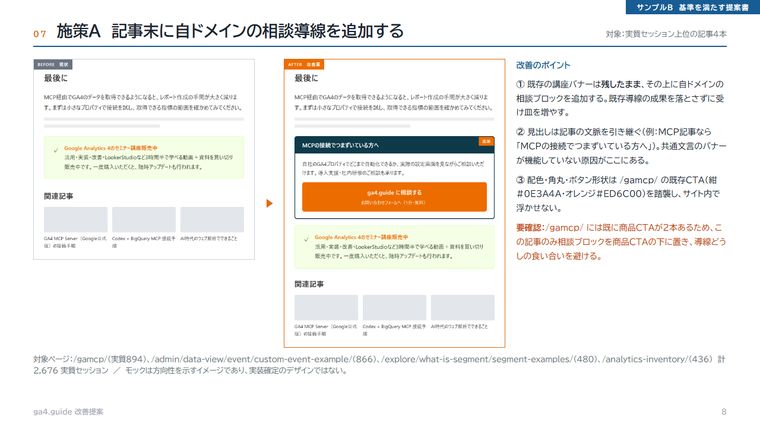
Task: Click the '改善のポイント' heading
Action: tap(543, 65)
